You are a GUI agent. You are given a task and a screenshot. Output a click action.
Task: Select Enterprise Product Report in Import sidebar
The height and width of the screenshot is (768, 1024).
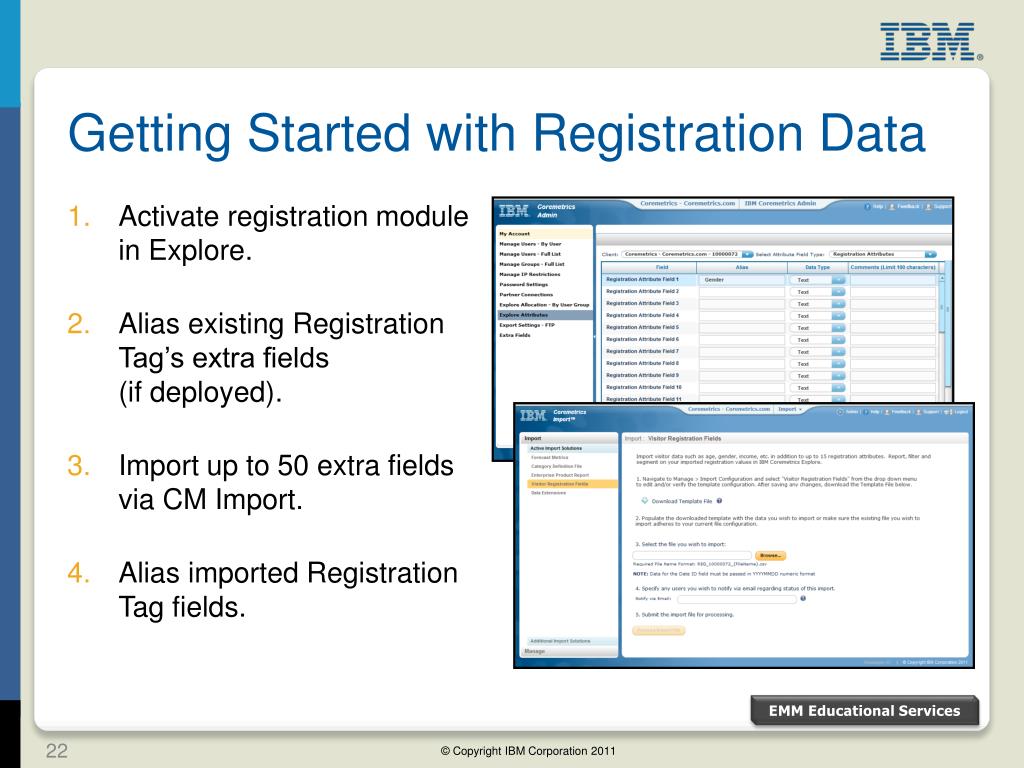point(560,475)
